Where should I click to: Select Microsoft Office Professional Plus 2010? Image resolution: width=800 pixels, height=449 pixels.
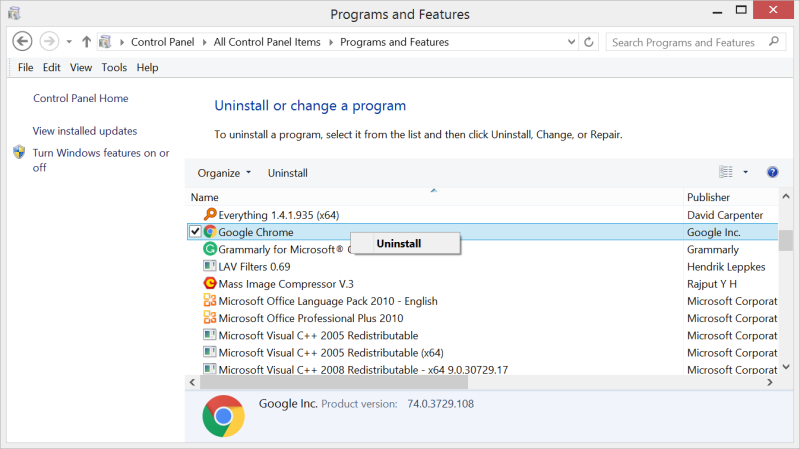[x=311, y=318]
